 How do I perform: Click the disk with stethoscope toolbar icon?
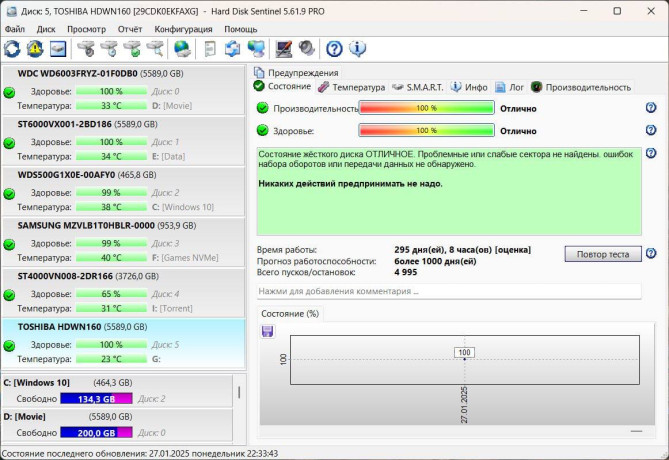(87, 49)
